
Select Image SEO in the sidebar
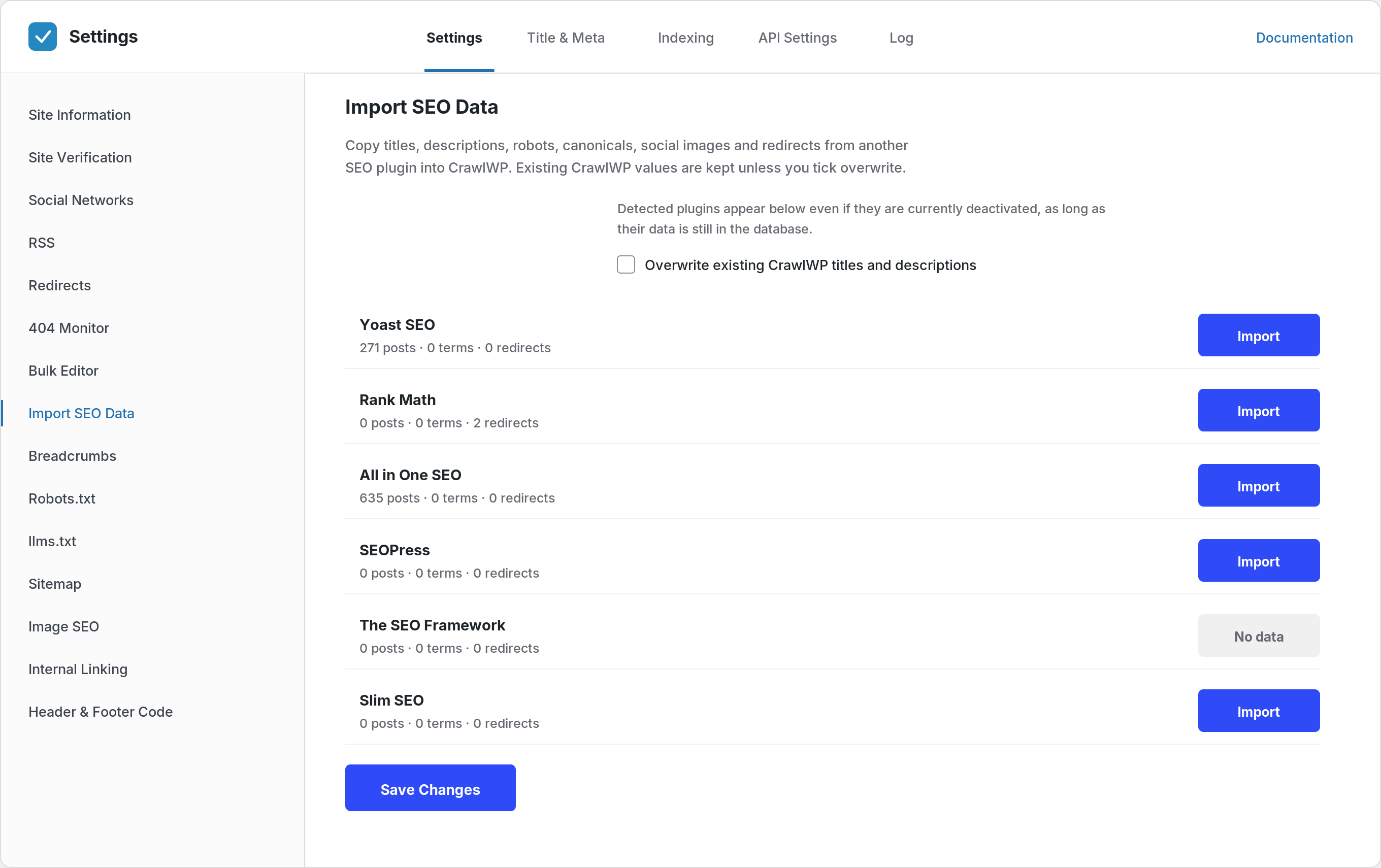[63, 626]
